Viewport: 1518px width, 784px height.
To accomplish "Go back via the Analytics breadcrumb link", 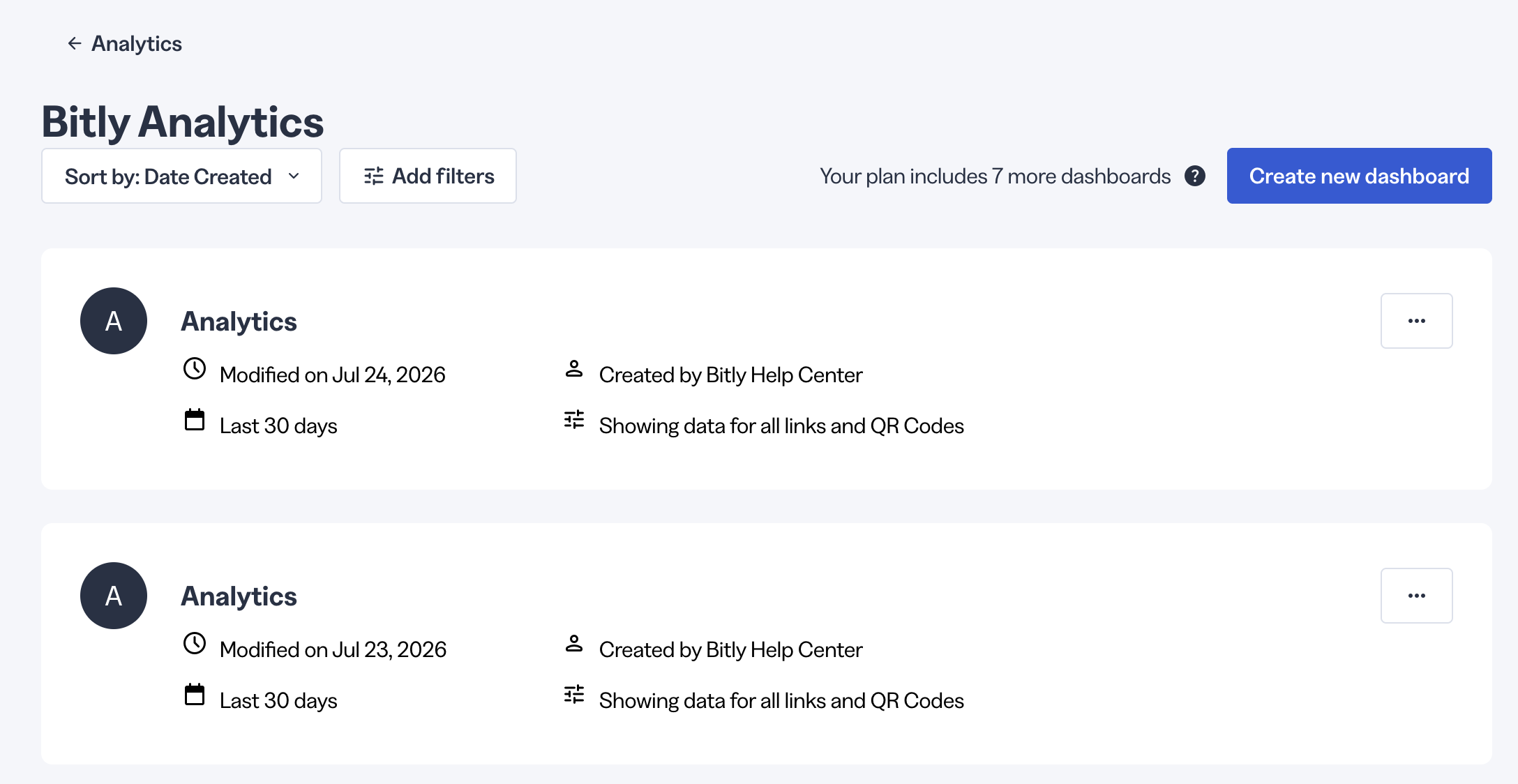I will (137, 44).
